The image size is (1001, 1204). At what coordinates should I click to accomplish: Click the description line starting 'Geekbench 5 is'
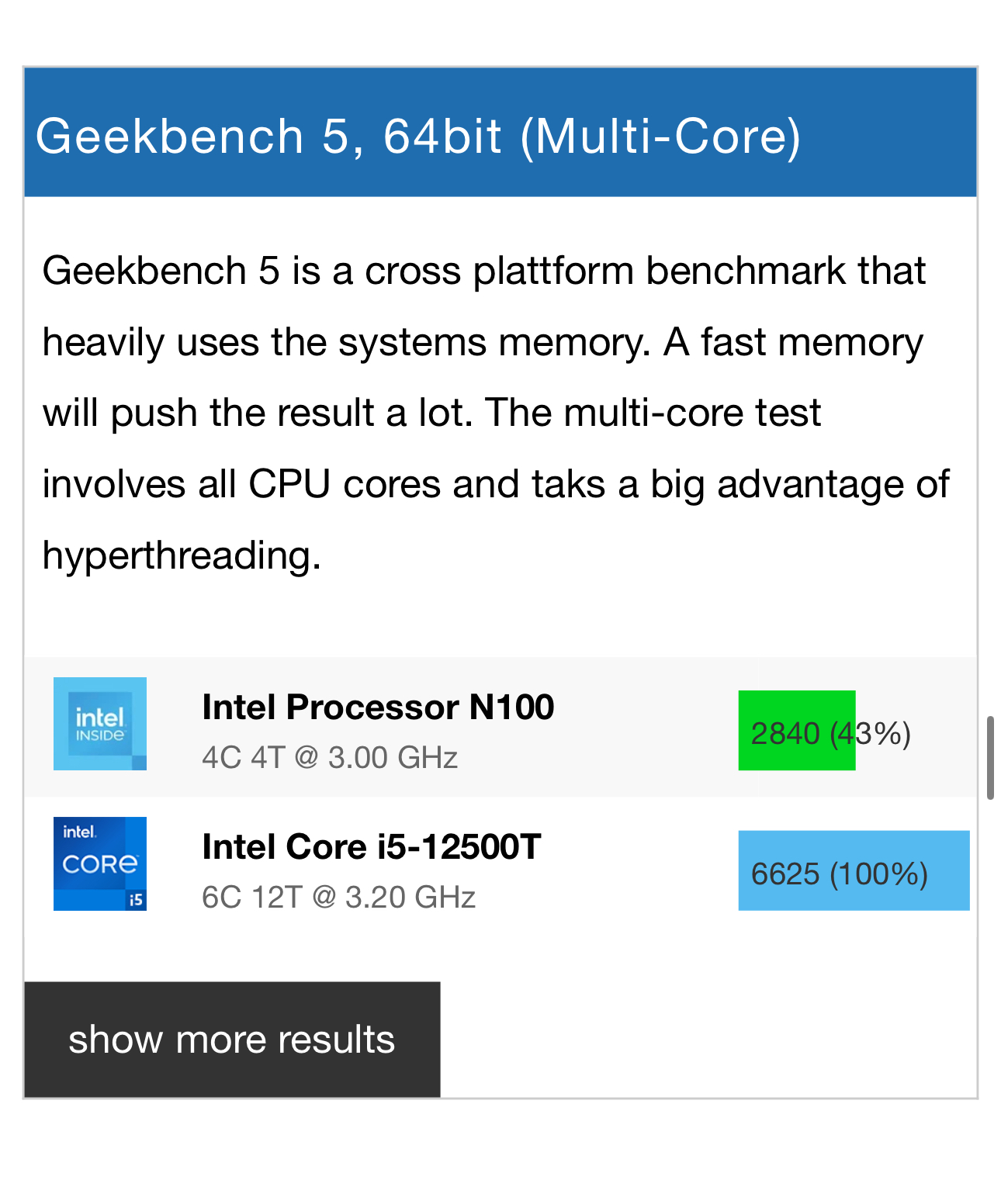coord(483,271)
